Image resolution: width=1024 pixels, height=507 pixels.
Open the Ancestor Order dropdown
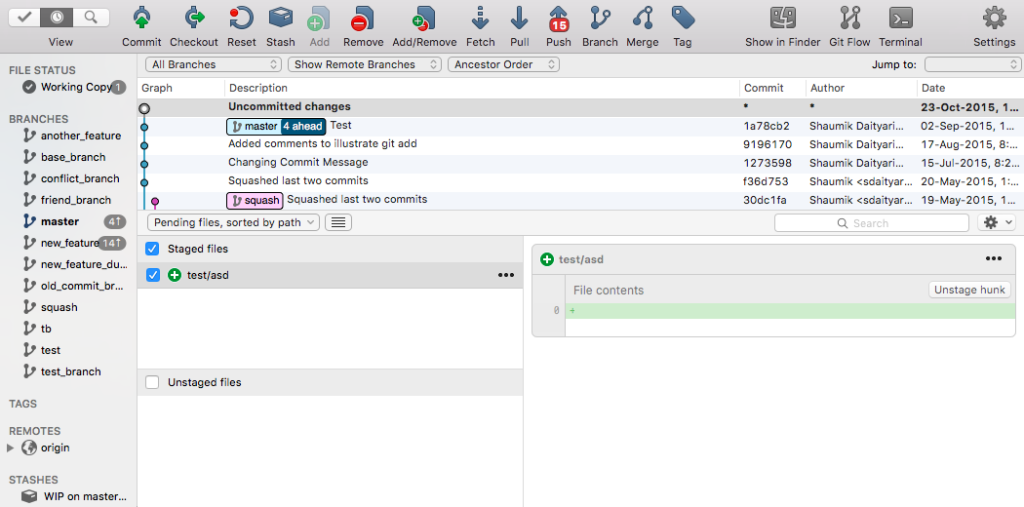[x=503, y=64]
